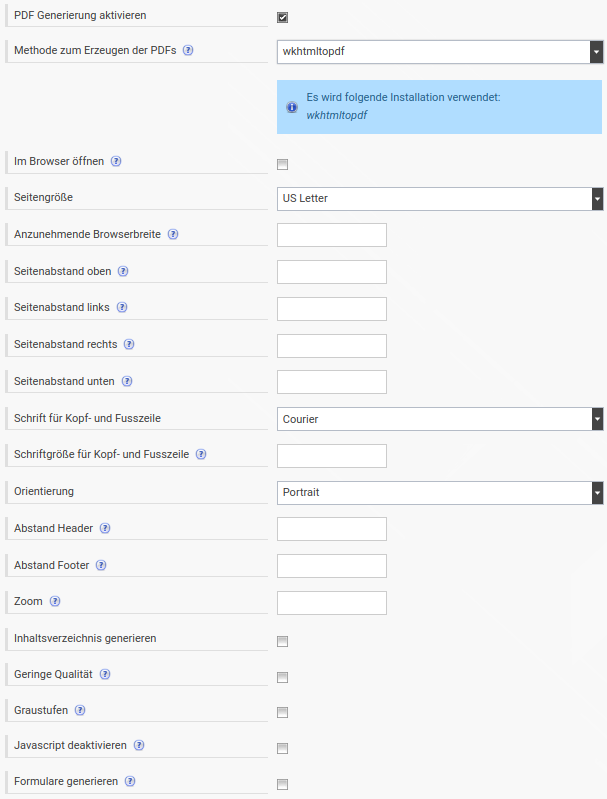The image size is (607, 799).
Task: Click the PDF Generierung aktivieren label
Action: point(80,15)
